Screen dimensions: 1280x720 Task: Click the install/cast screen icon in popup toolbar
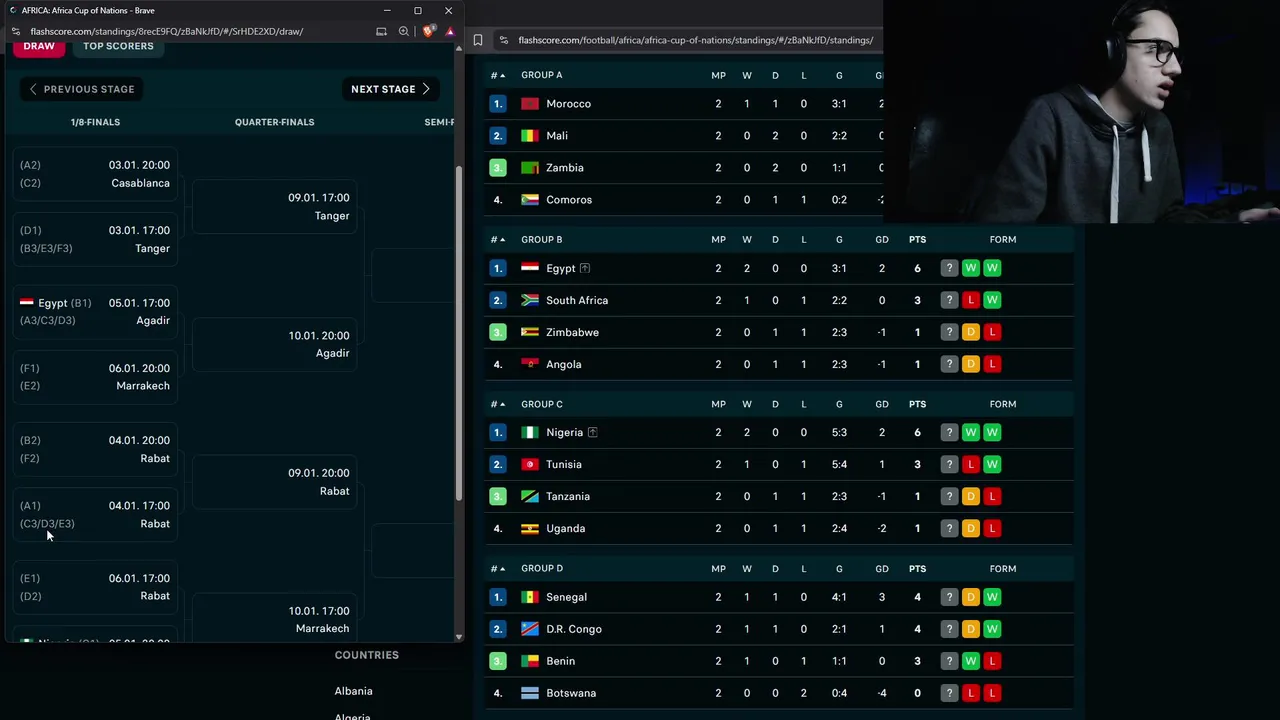click(x=381, y=31)
